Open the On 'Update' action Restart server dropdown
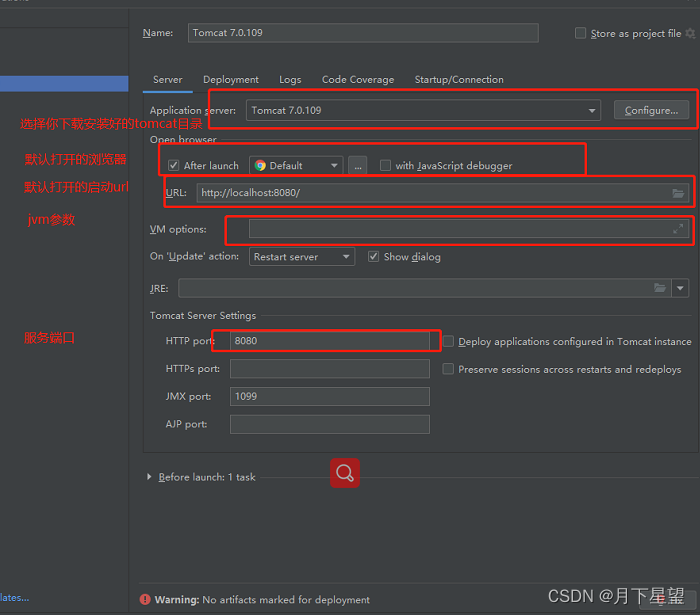This screenshot has width=700, height=615. click(x=302, y=257)
